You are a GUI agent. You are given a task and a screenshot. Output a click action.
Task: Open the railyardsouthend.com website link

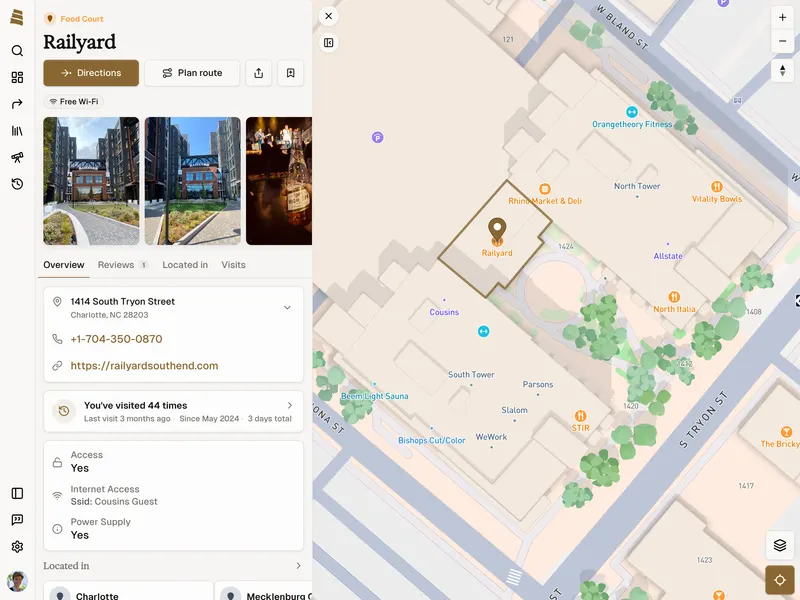[144, 365]
